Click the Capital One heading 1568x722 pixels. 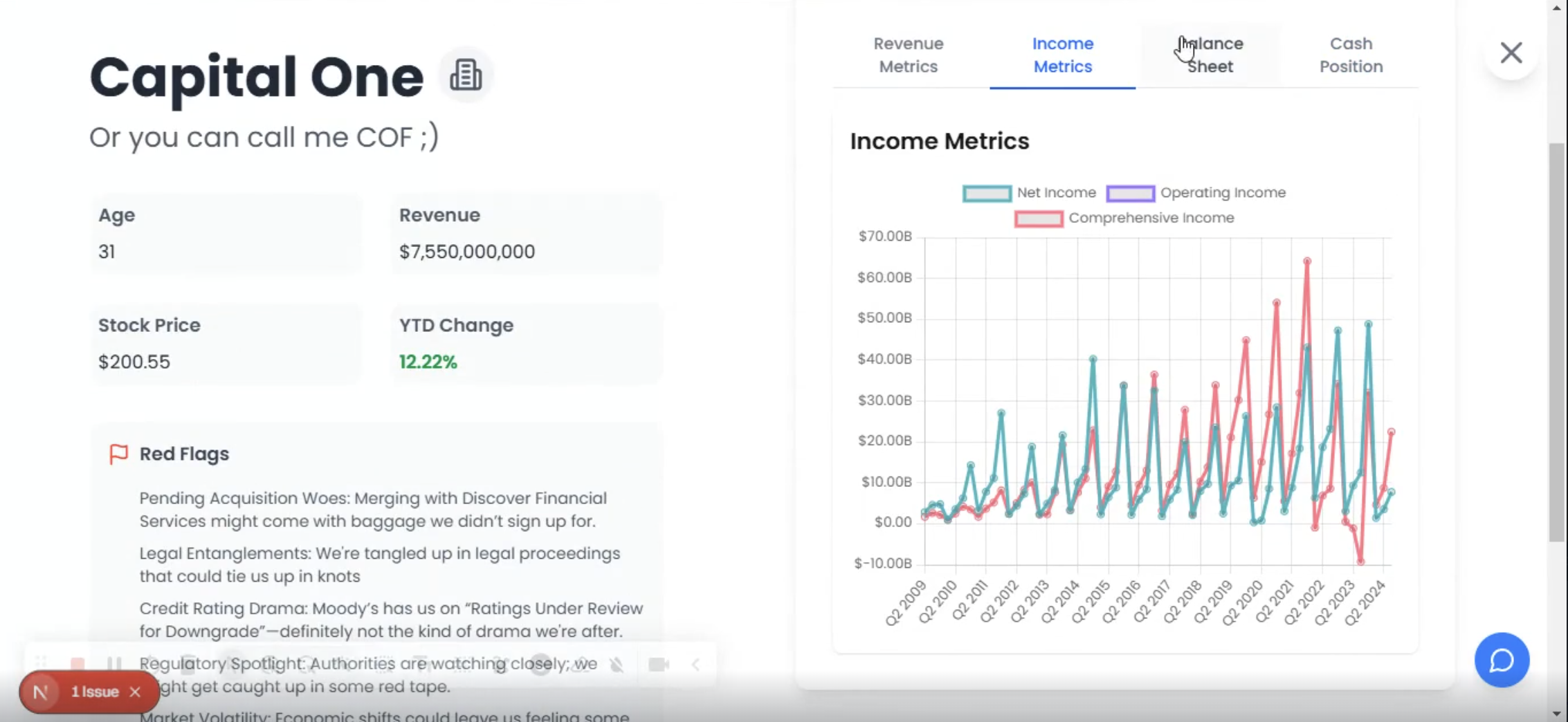pyautogui.click(x=256, y=76)
